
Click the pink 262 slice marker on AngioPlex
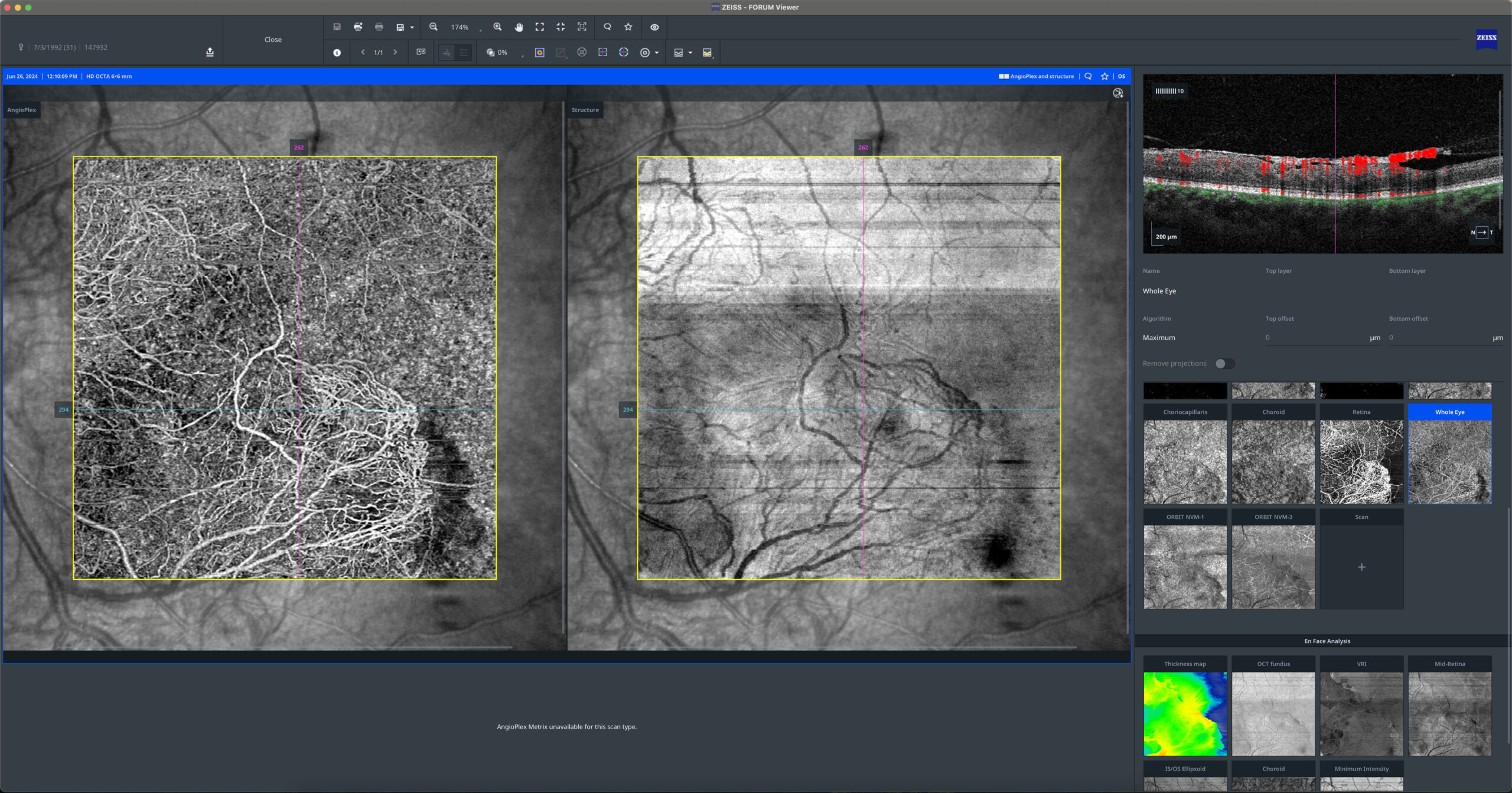coord(299,148)
